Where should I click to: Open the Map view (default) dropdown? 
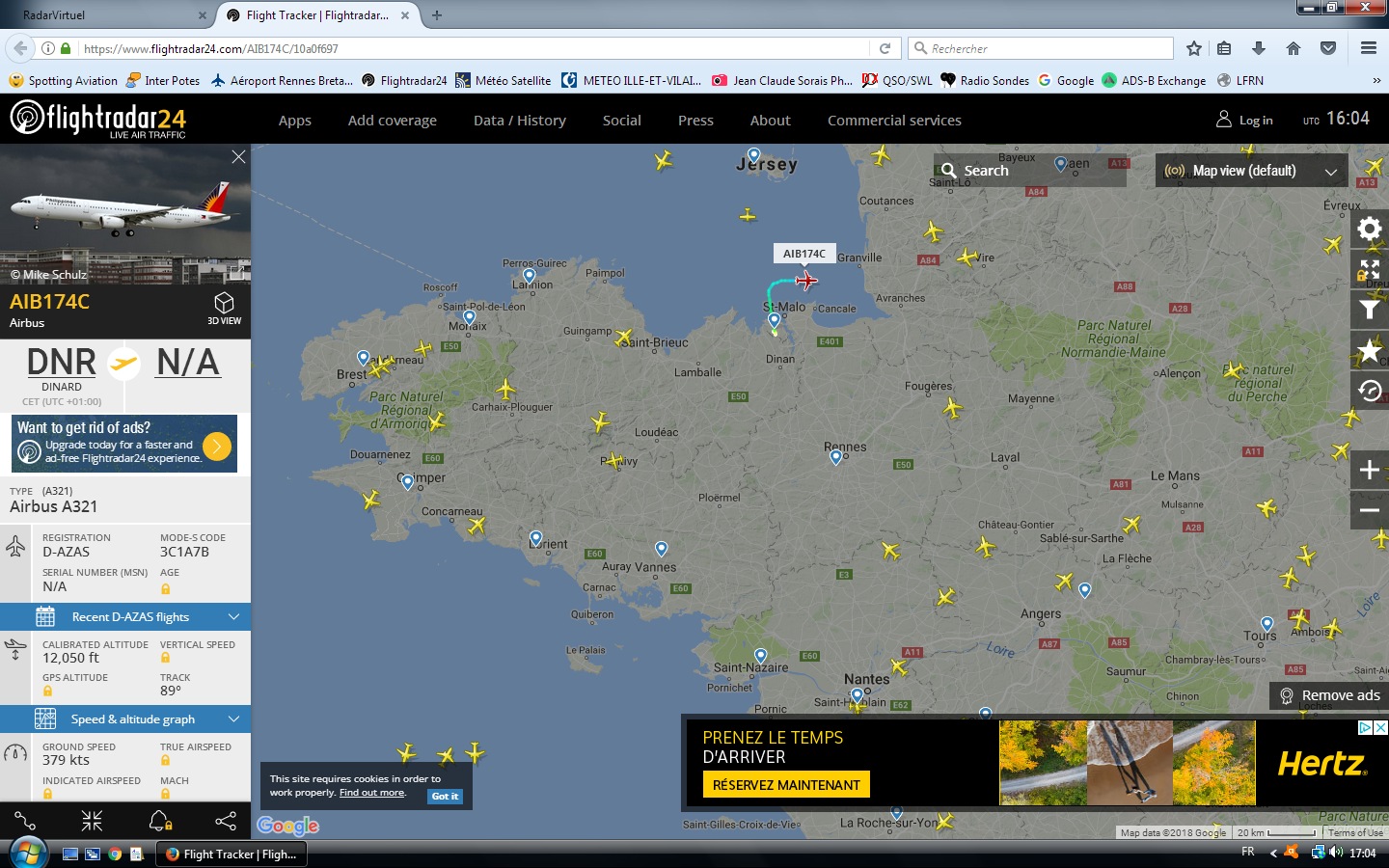point(1251,171)
